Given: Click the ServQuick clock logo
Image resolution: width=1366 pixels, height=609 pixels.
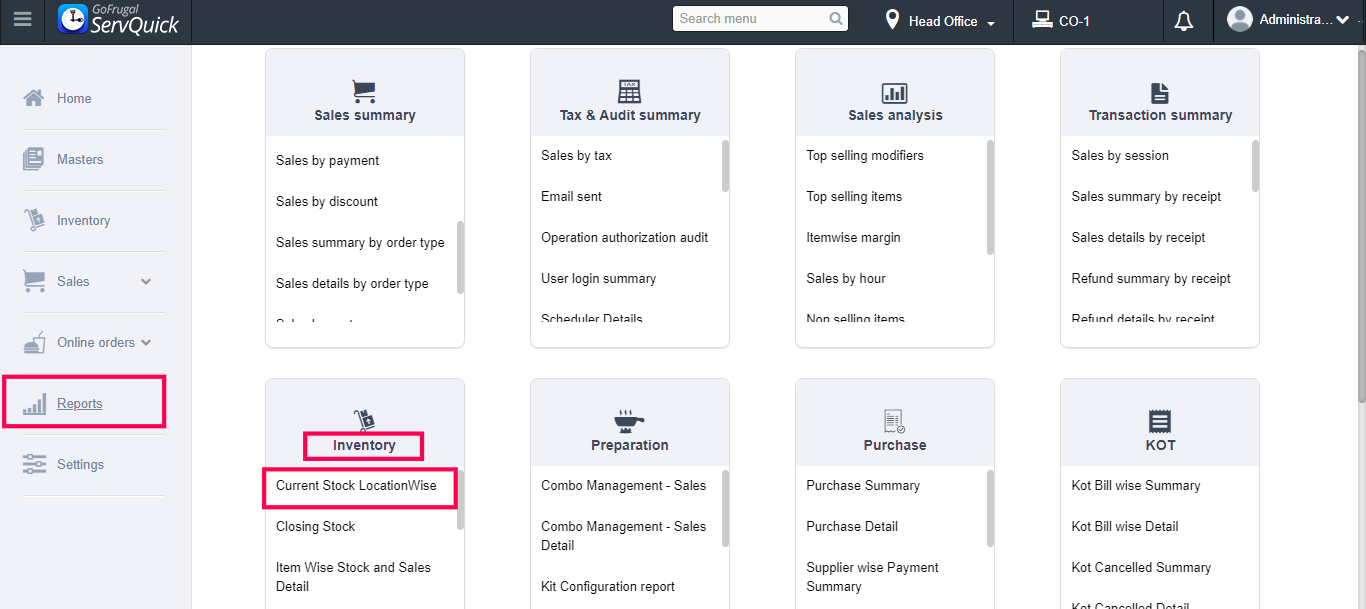Looking at the screenshot, I should [x=72, y=20].
